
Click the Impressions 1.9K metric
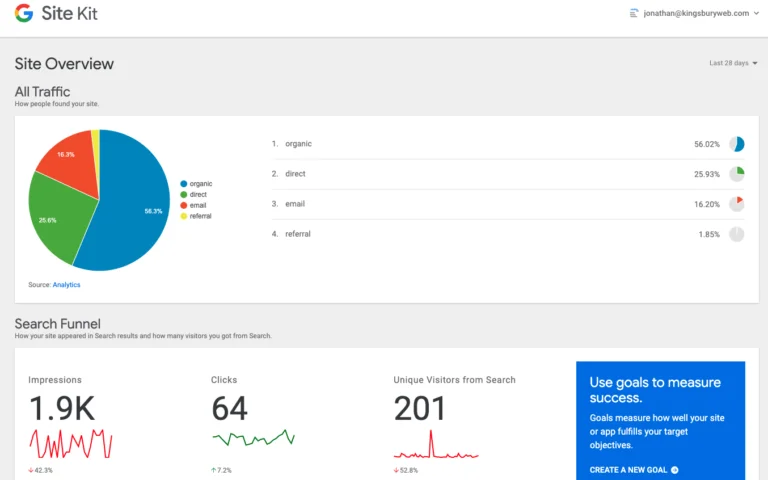62,408
